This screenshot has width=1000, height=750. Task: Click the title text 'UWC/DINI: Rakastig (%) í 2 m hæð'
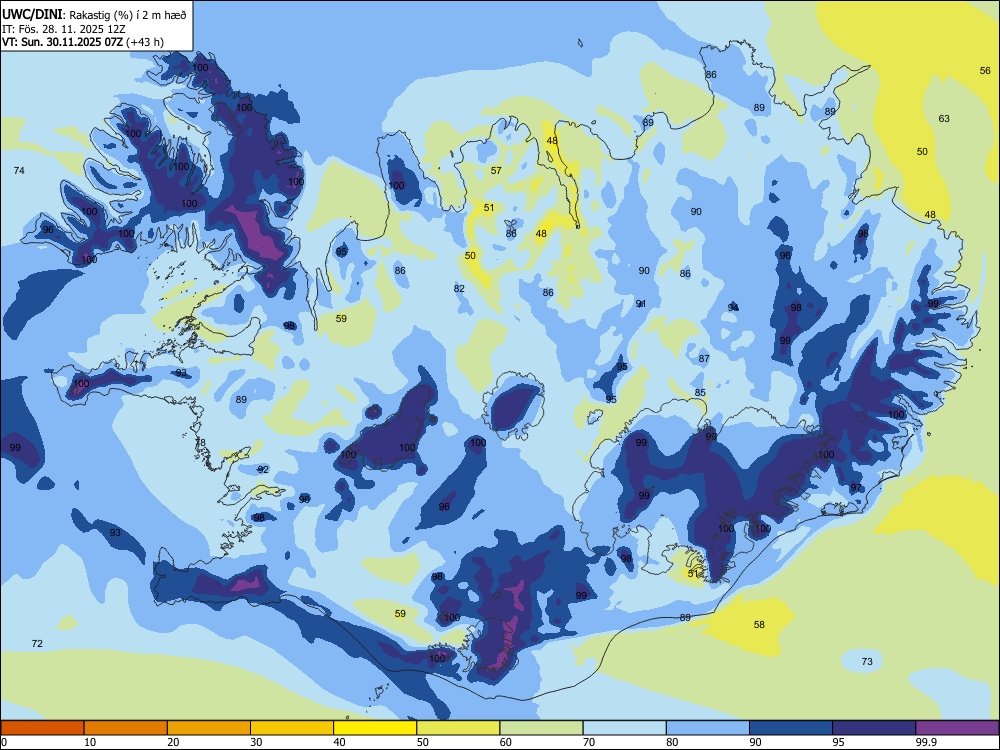94,15
